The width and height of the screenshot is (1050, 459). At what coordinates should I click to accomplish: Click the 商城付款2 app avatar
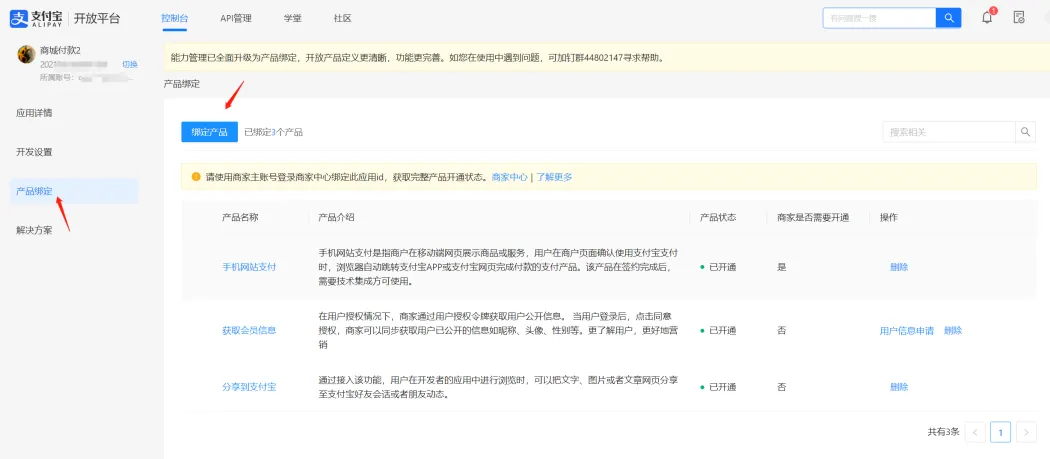coord(27,54)
